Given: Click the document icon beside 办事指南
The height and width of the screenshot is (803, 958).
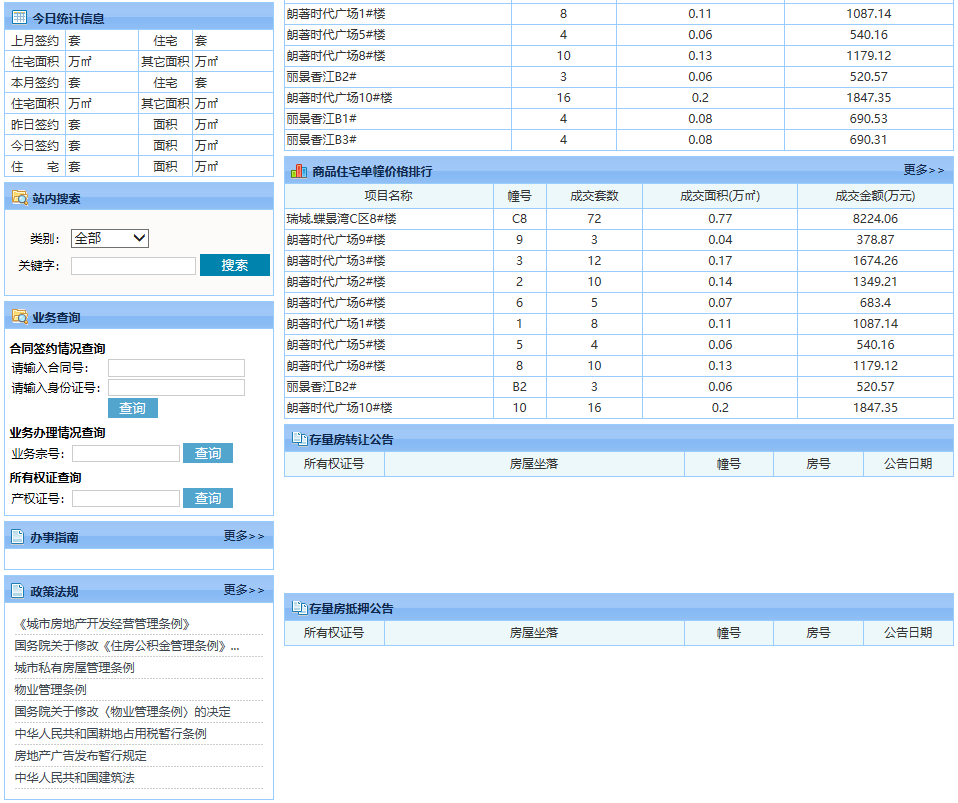Looking at the screenshot, I should pos(18,537).
